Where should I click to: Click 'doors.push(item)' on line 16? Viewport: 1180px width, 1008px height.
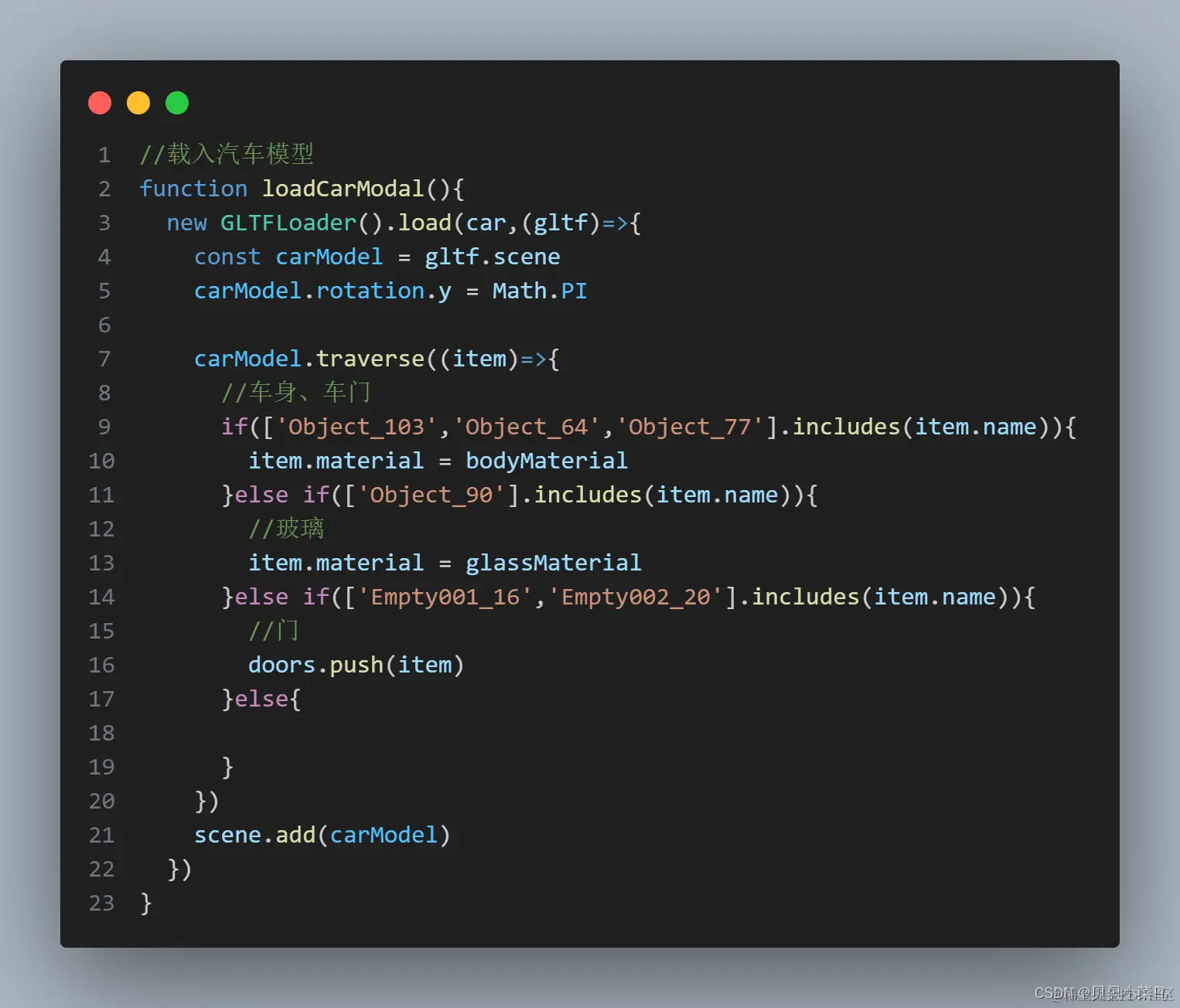tap(356, 665)
